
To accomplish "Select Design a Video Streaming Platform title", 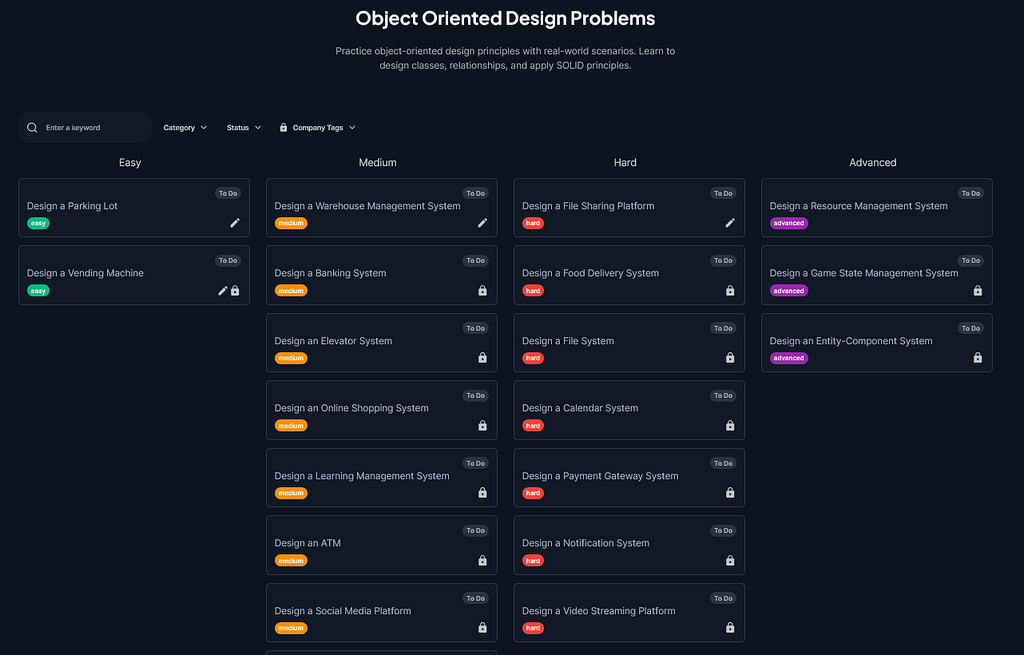I will pos(599,611).
